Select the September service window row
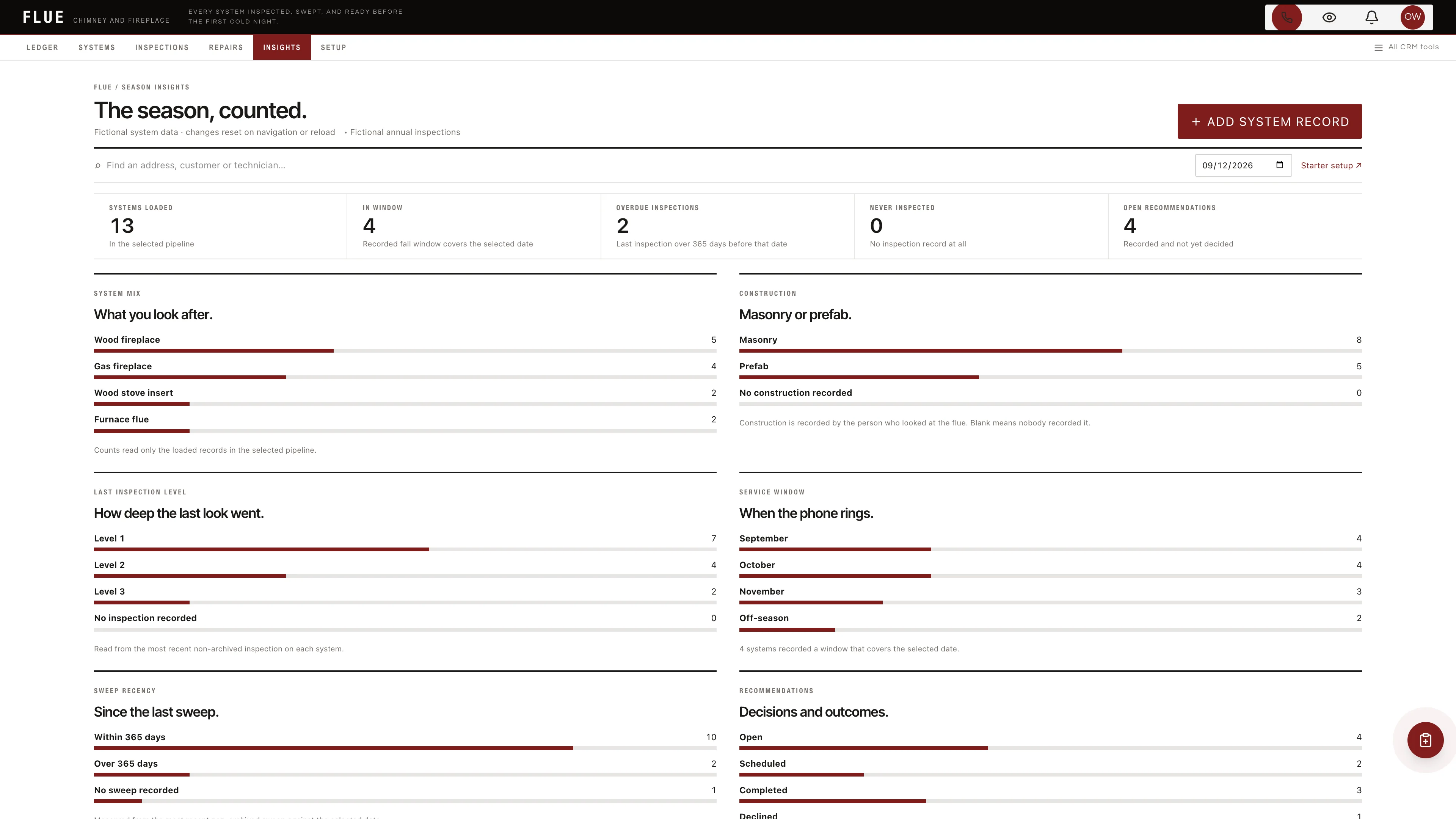The height and width of the screenshot is (819, 1456). (1050, 543)
